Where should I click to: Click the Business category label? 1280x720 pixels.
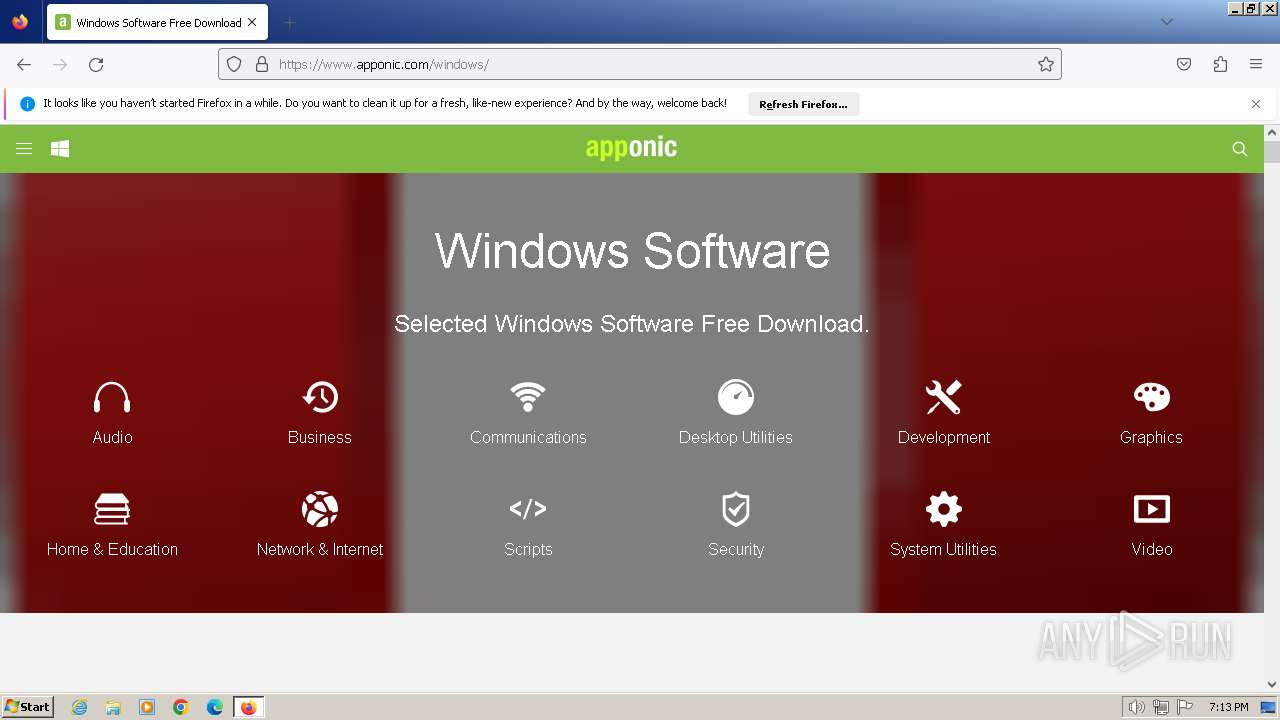320,437
